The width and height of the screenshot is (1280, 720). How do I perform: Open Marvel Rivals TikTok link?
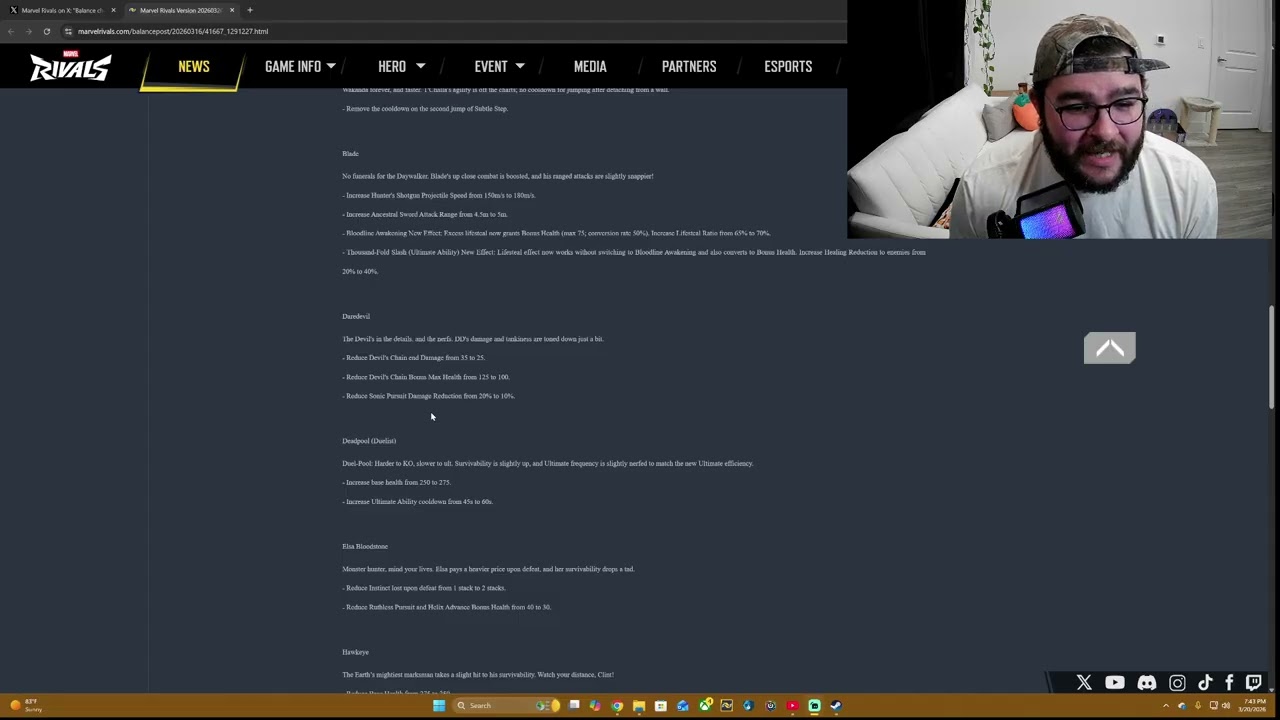pyautogui.click(x=1205, y=683)
